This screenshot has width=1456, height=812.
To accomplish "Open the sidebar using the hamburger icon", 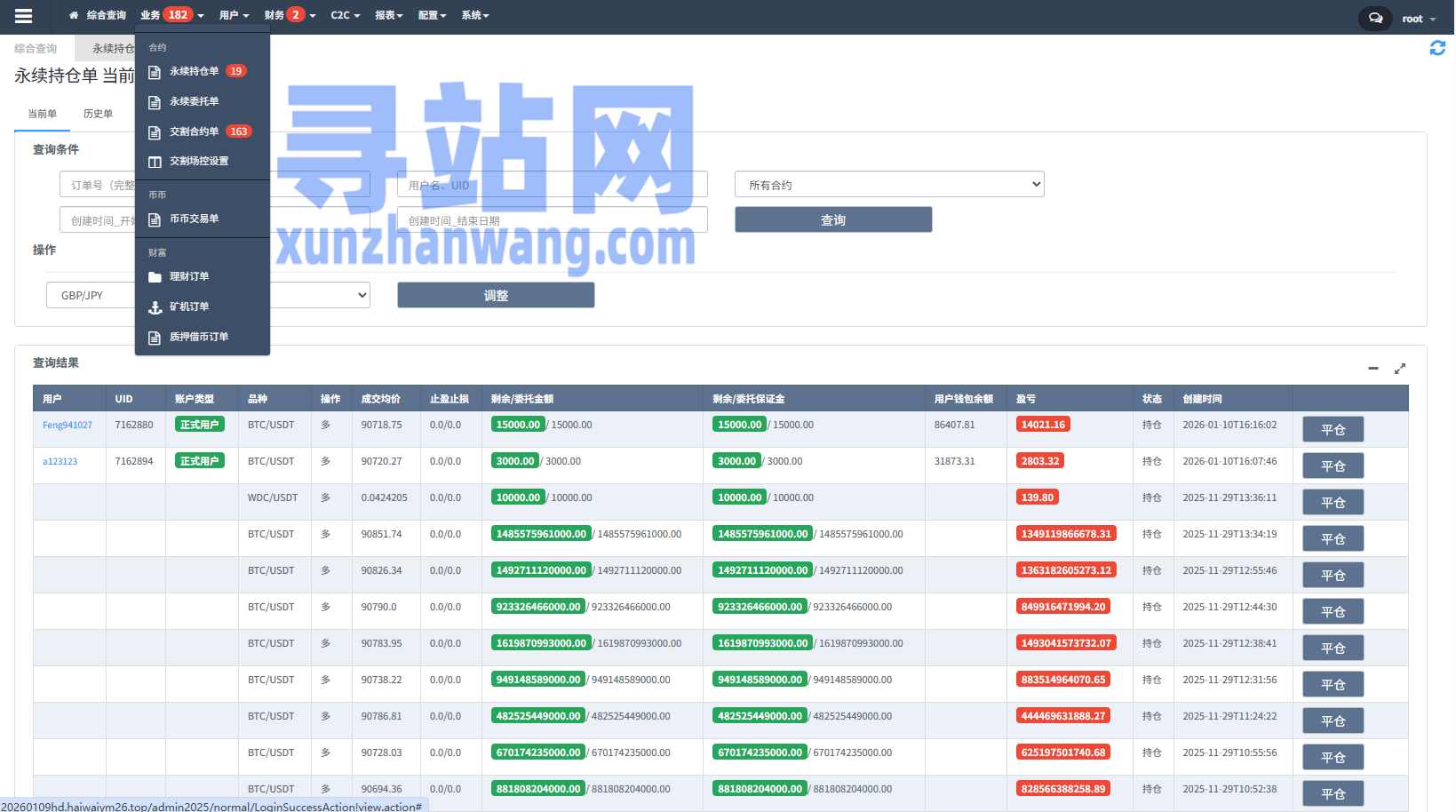I will coord(23,15).
